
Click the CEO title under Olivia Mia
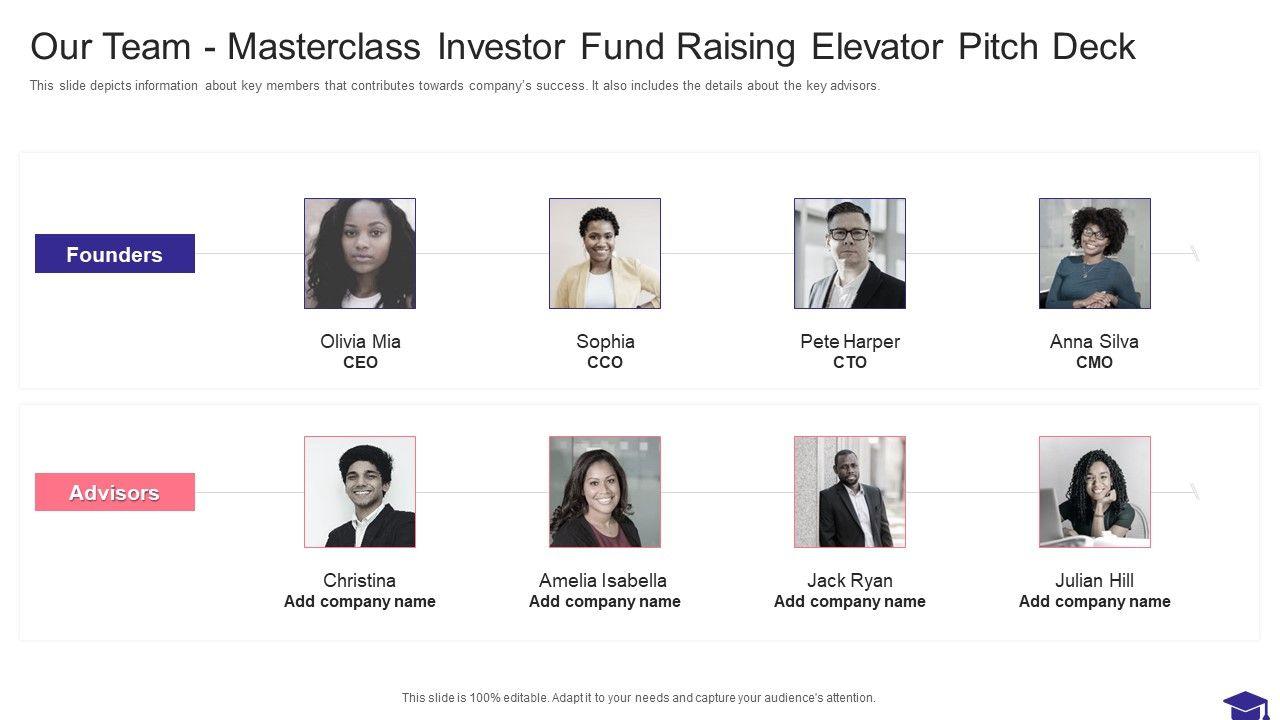tap(360, 363)
